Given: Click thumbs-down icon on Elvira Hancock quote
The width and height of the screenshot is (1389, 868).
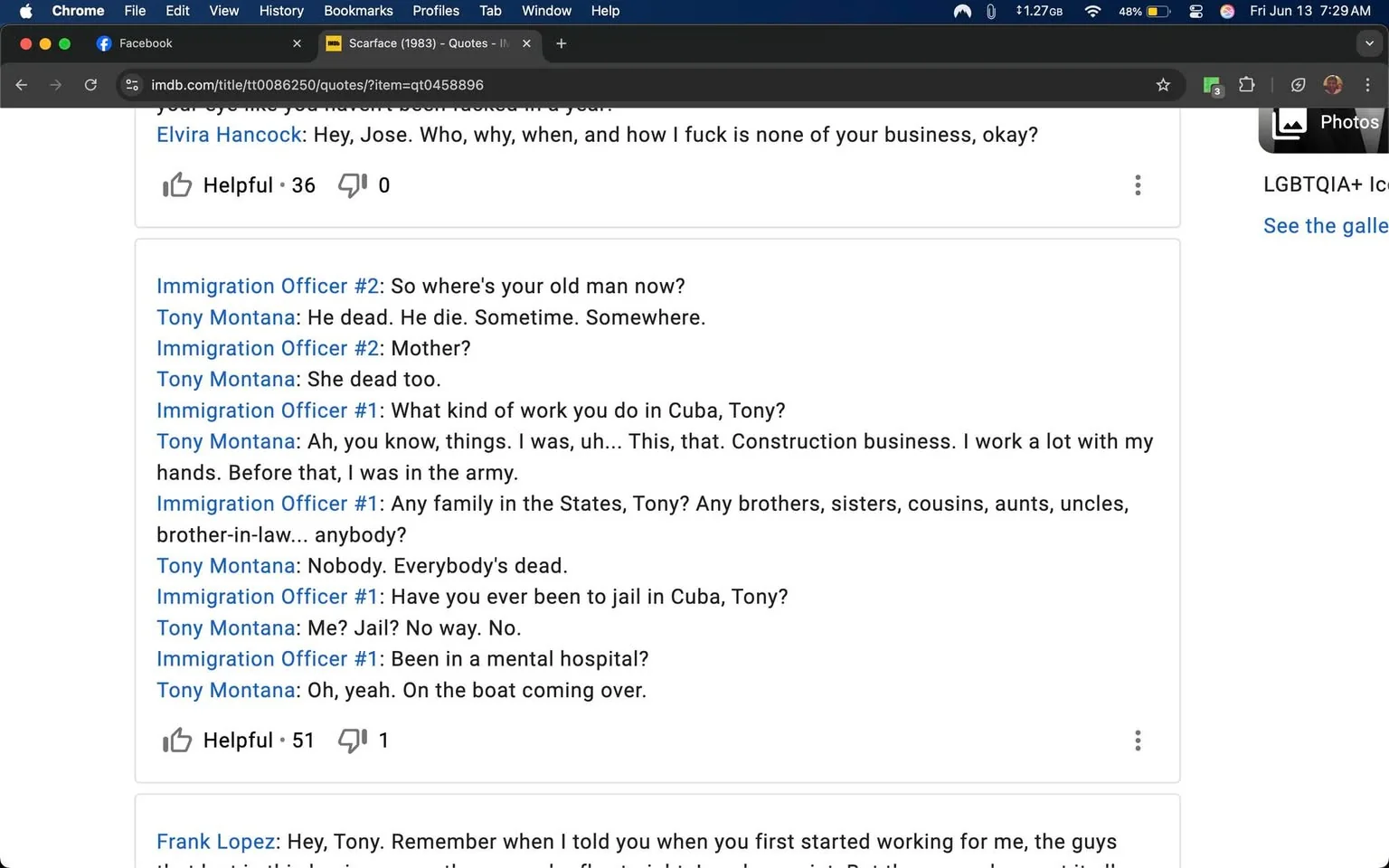Looking at the screenshot, I should [x=353, y=185].
